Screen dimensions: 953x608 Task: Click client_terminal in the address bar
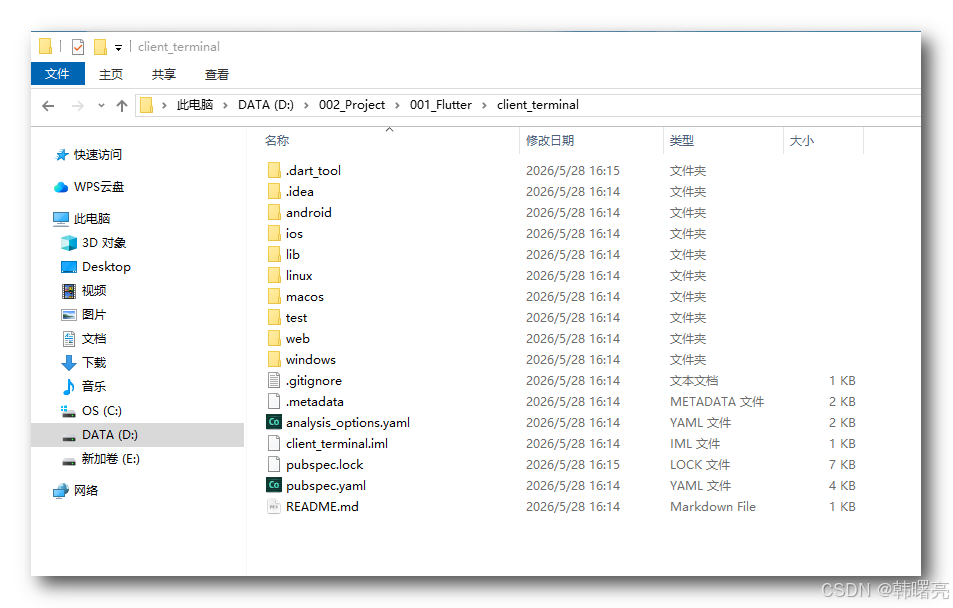pyautogui.click(x=538, y=105)
